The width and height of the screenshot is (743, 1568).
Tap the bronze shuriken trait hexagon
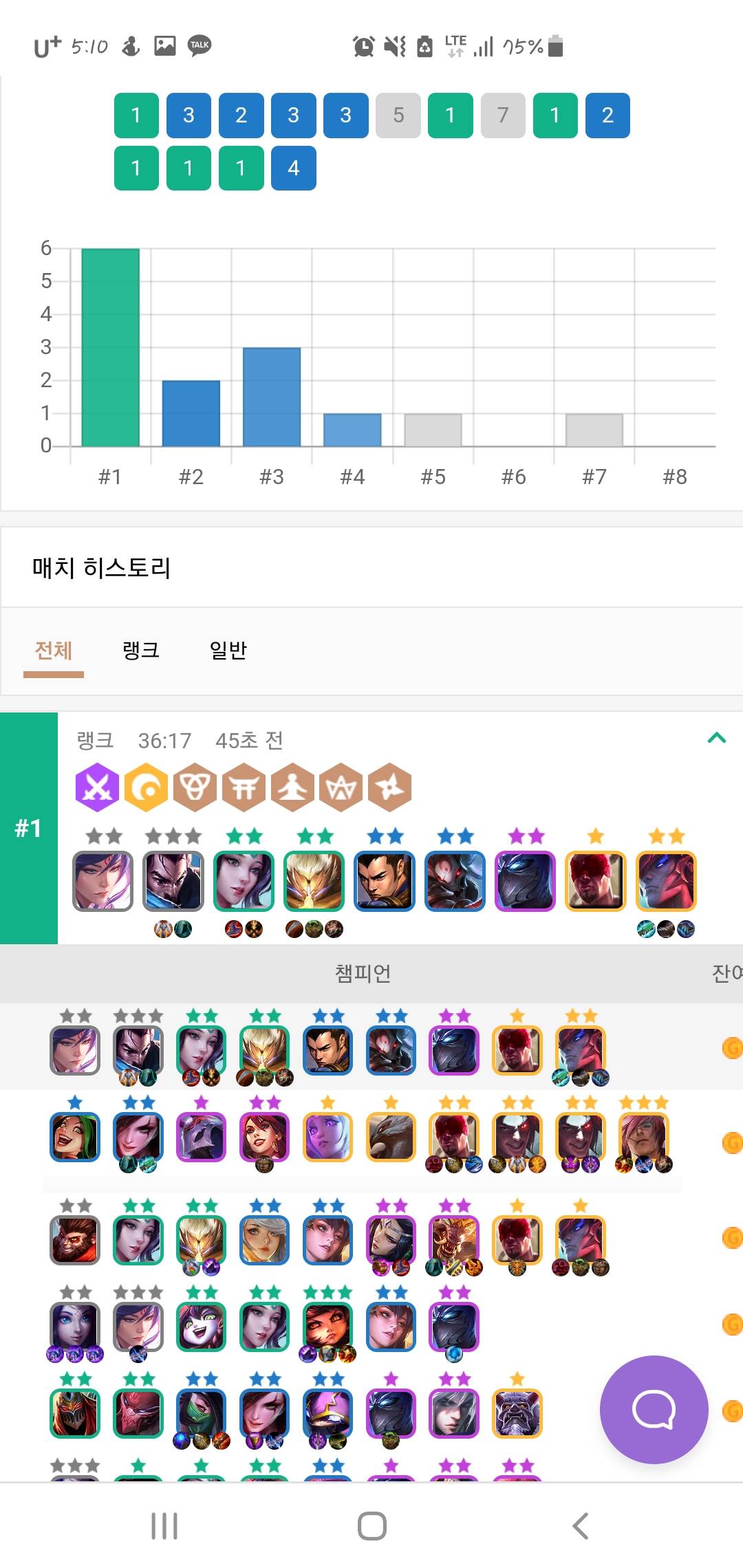(390, 787)
